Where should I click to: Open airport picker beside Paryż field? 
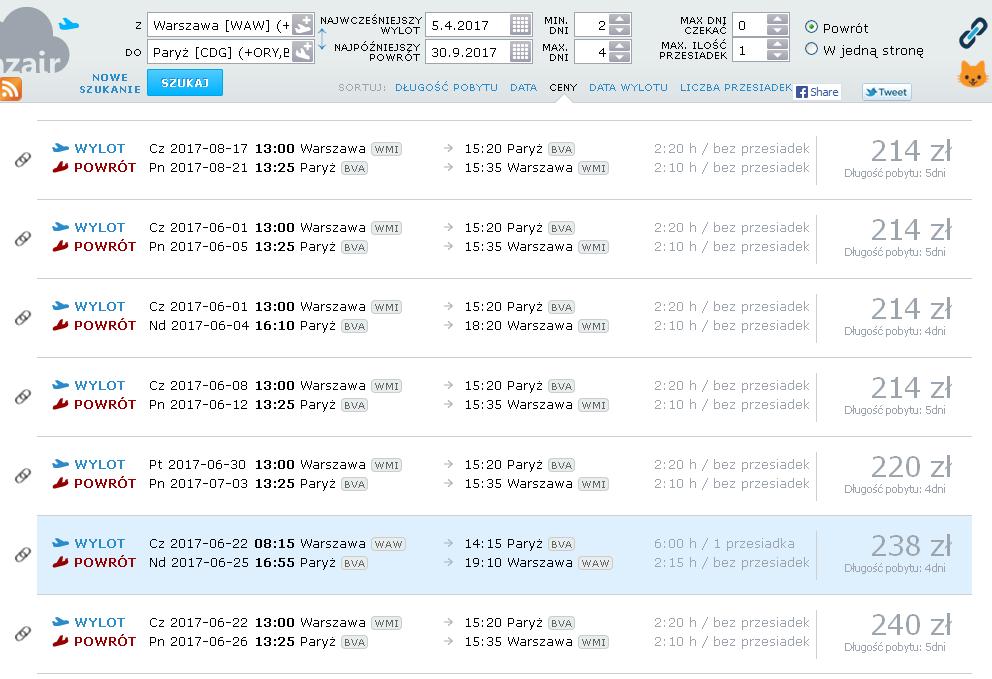[x=303, y=52]
